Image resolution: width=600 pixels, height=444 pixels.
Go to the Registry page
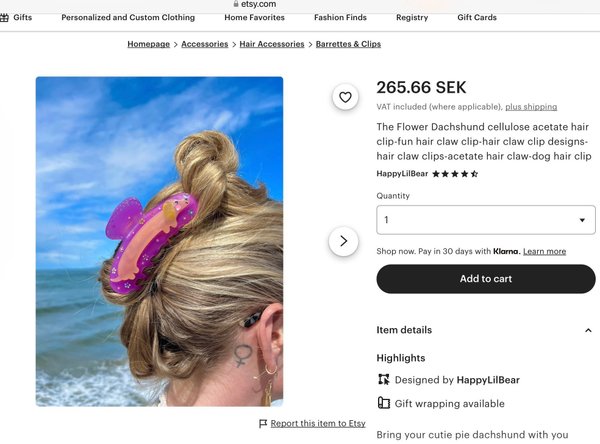tap(412, 18)
